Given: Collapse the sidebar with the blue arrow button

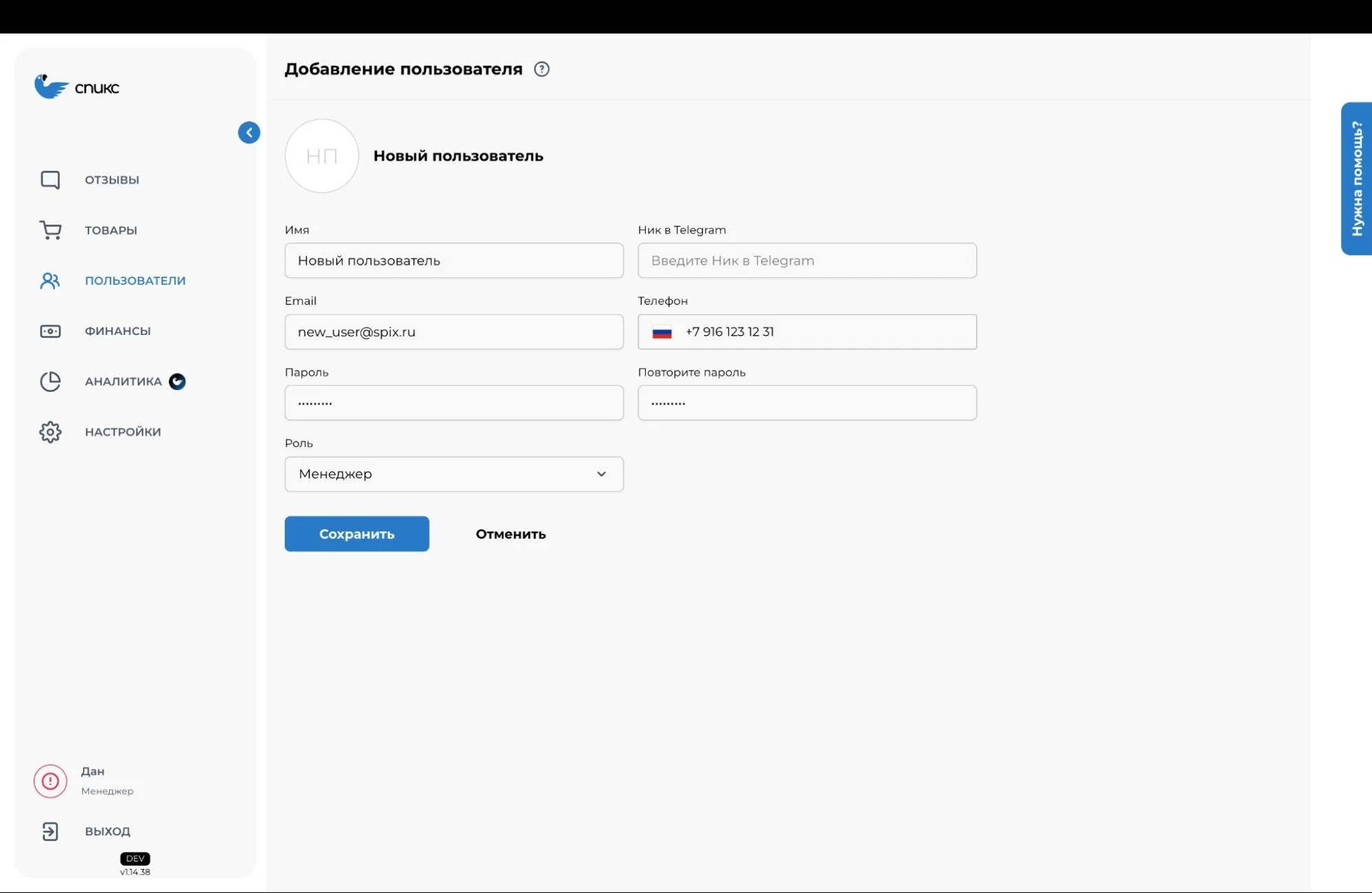Looking at the screenshot, I should coord(249,132).
